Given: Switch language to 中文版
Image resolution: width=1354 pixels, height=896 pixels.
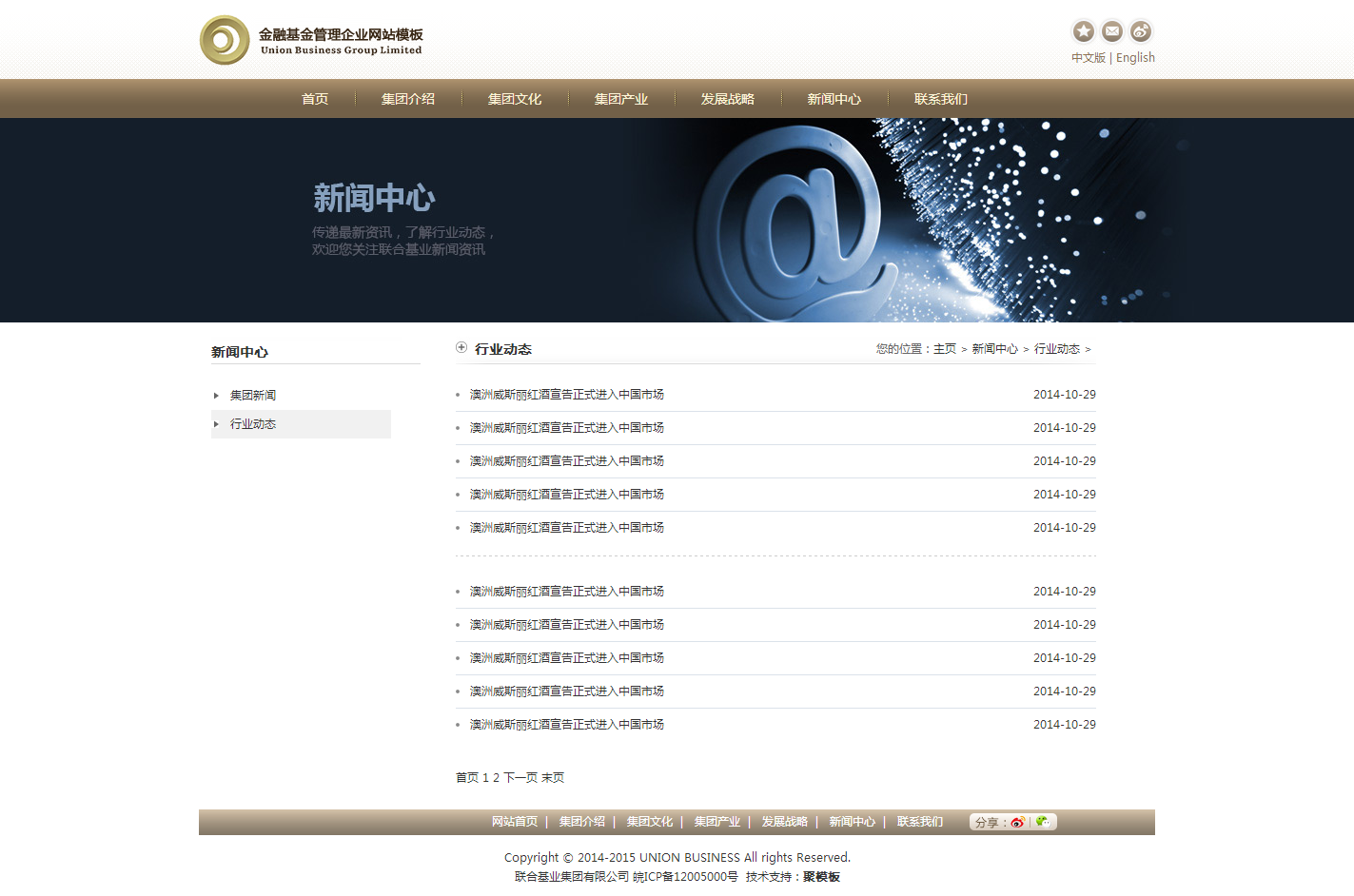Looking at the screenshot, I should point(1088,58).
